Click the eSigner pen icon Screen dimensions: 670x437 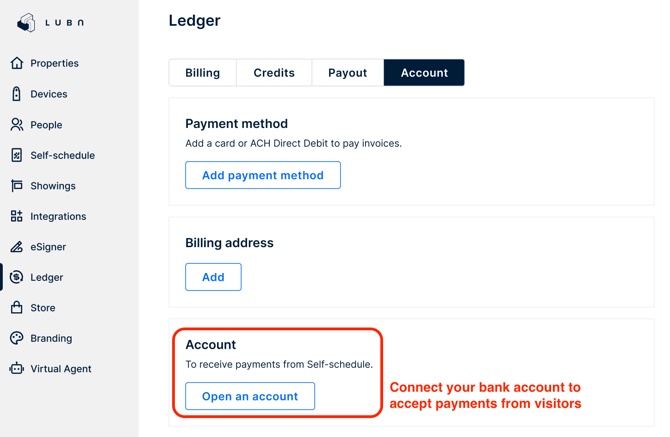coord(17,247)
